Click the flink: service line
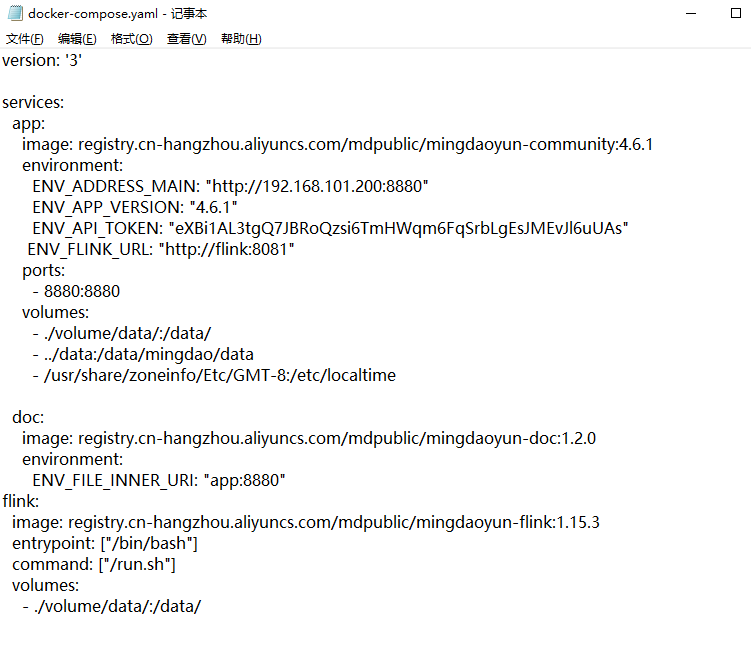The image size is (751, 656). coord(21,501)
